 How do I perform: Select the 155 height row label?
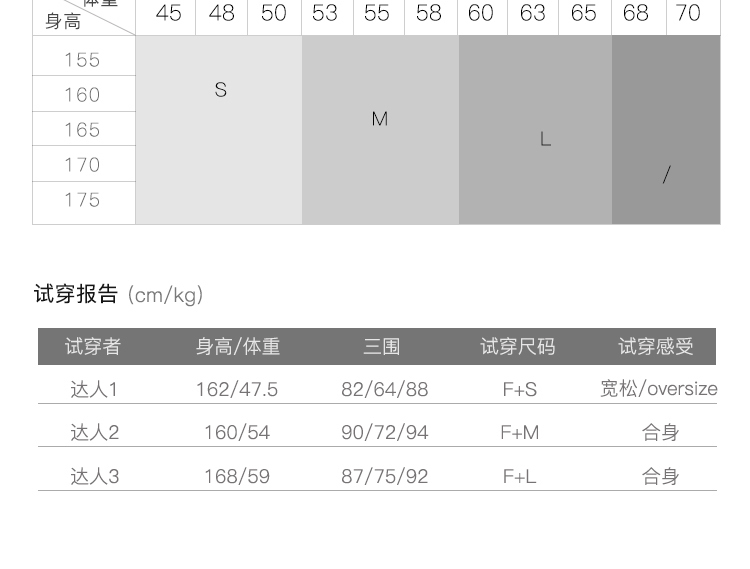click(83, 60)
